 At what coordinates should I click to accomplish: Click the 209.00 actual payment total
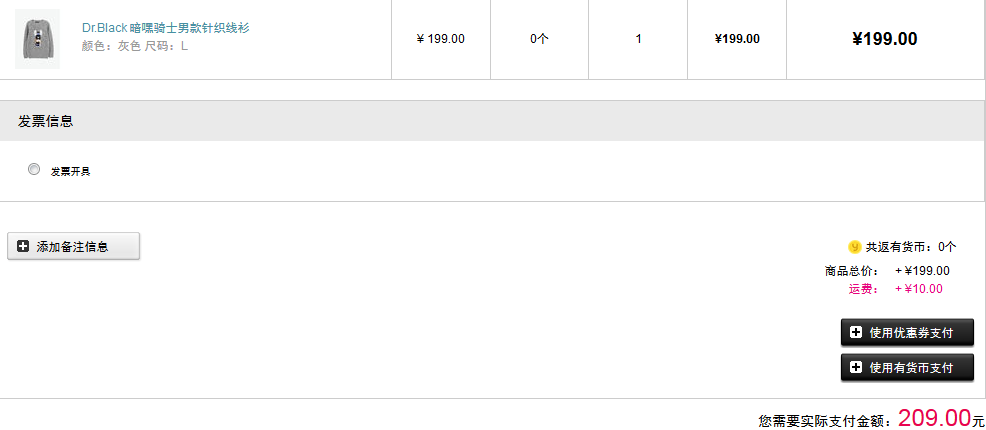point(934,417)
